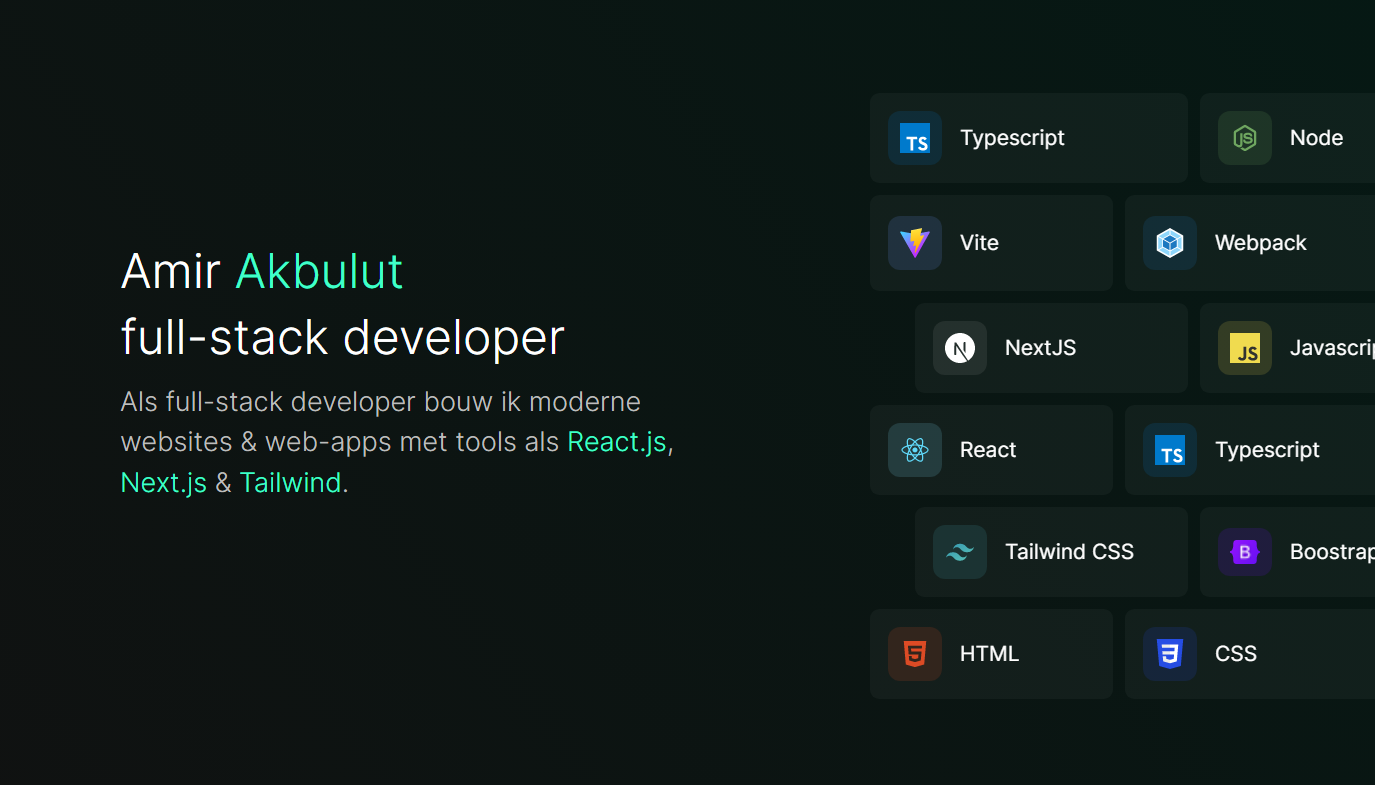Image resolution: width=1375 pixels, height=785 pixels.
Task: Click the Typescript icon next to React card
Action: coord(1169,450)
